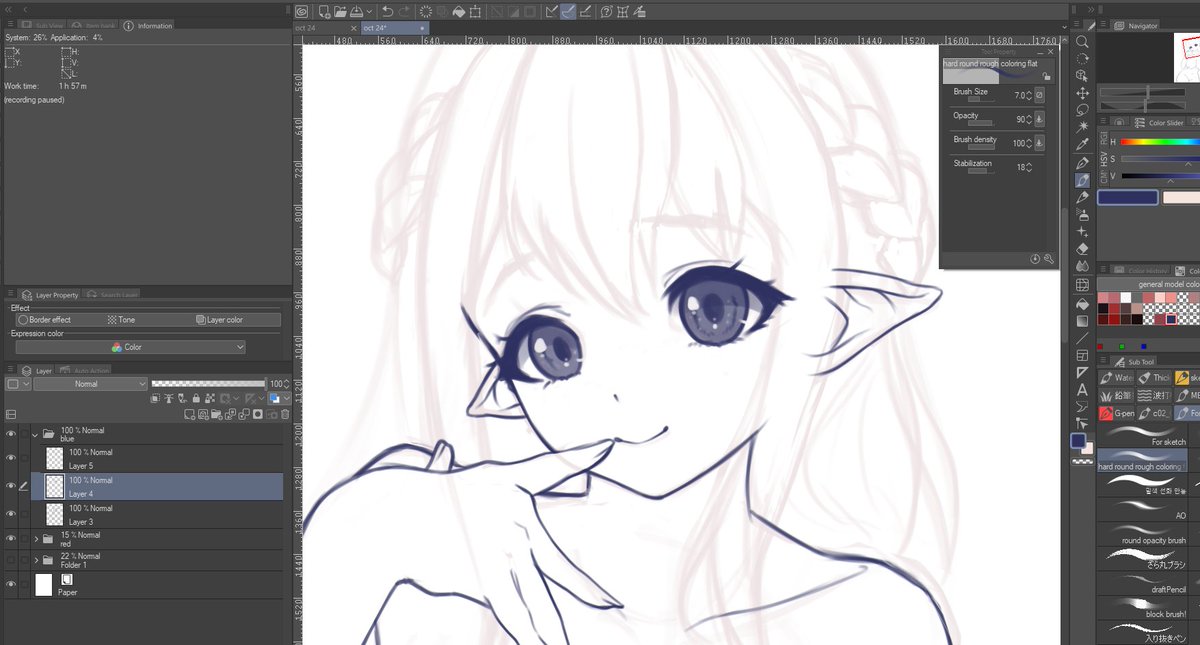Viewport: 1200px width, 645px height.
Task: Adjust the layer opacity slider
Action: click(x=207, y=384)
